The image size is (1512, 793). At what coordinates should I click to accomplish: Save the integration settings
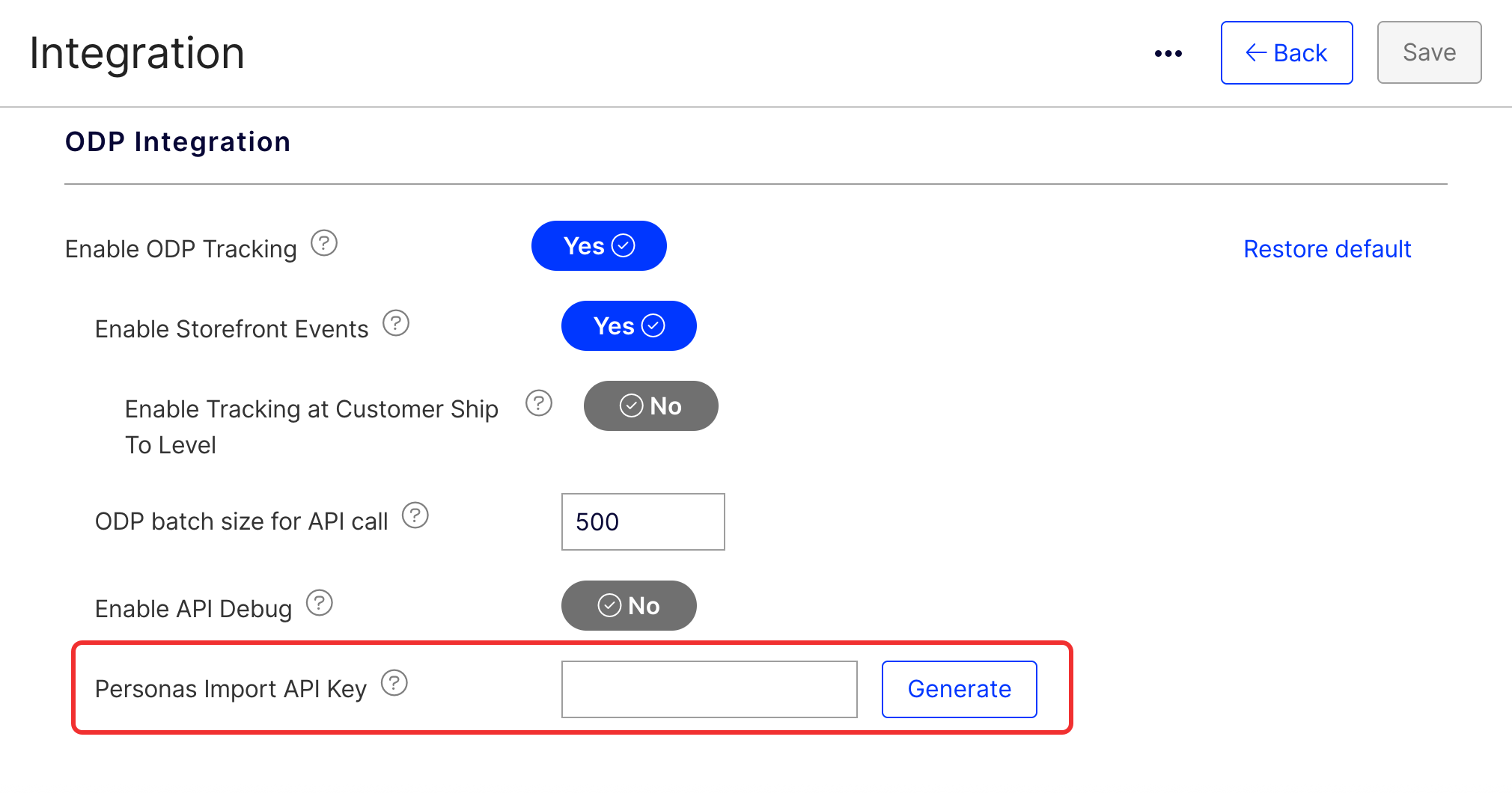click(x=1428, y=52)
